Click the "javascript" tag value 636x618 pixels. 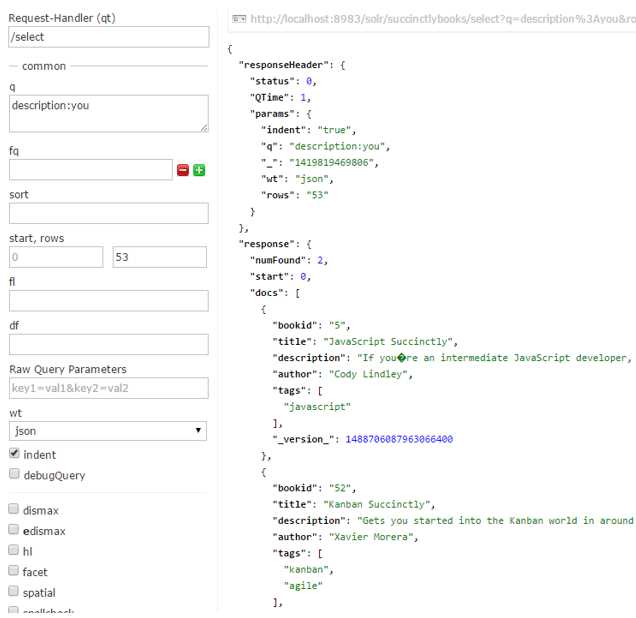pos(317,407)
